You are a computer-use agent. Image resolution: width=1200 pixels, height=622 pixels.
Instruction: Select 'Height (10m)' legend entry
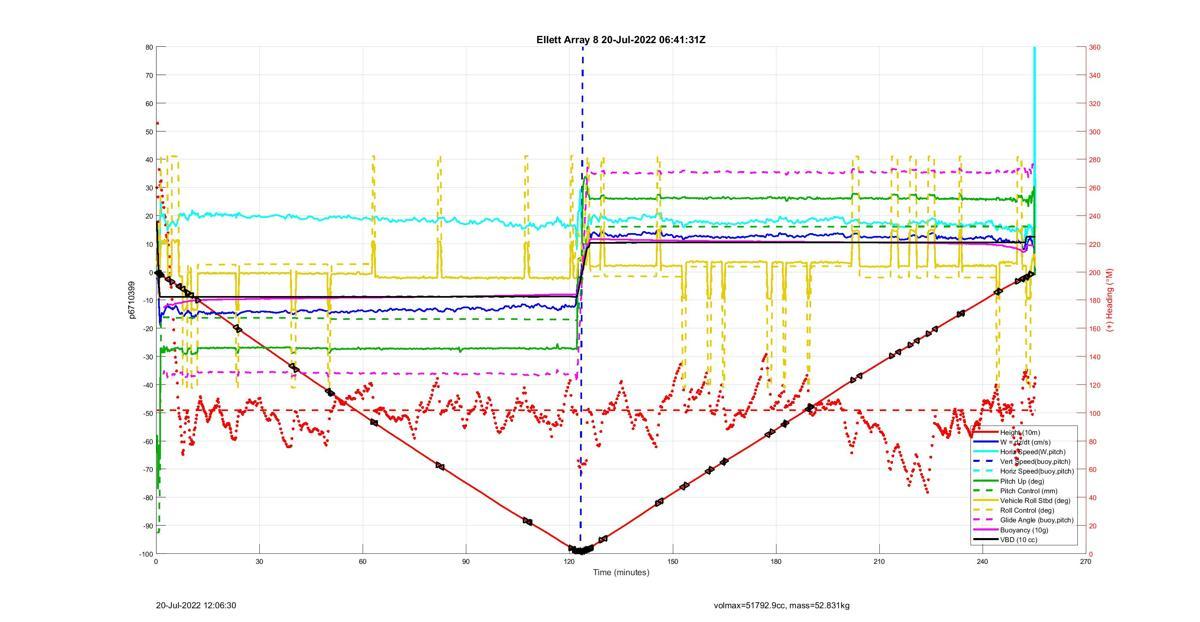(x=1019, y=432)
